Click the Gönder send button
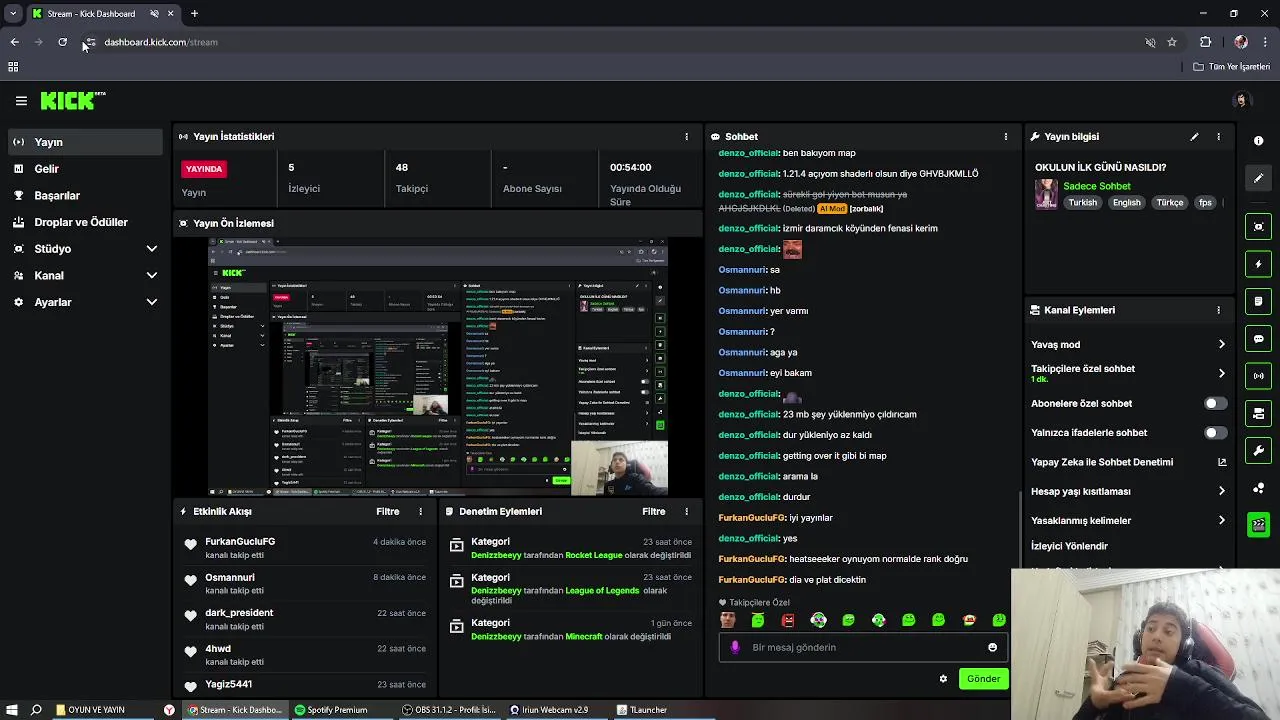The image size is (1280, 720). pos(983,679)
